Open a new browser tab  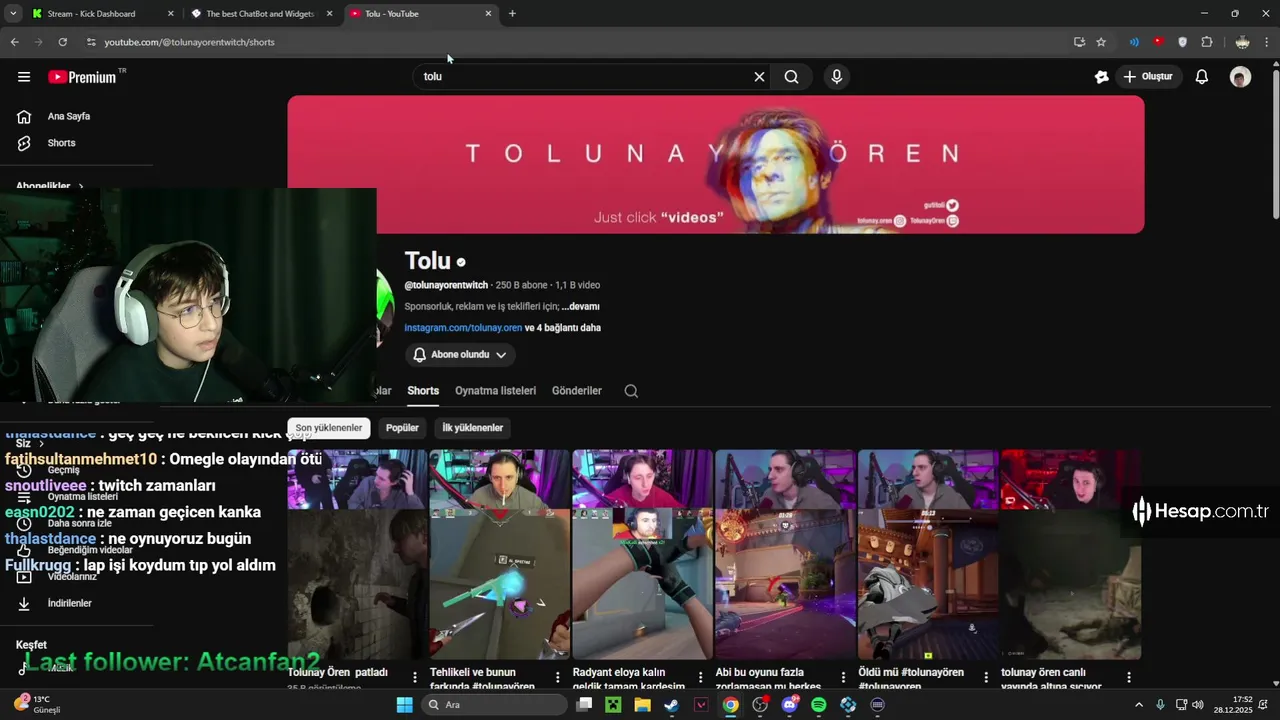point(512,14)
